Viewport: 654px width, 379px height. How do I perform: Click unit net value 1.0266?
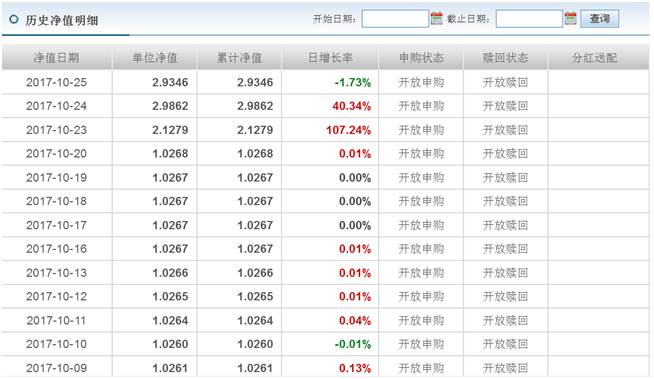pos(170,273)
